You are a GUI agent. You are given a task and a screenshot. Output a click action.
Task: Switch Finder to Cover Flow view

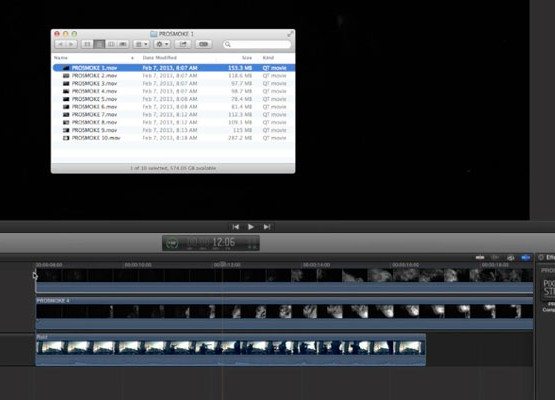pyautogui.click(x=123, y=44)
